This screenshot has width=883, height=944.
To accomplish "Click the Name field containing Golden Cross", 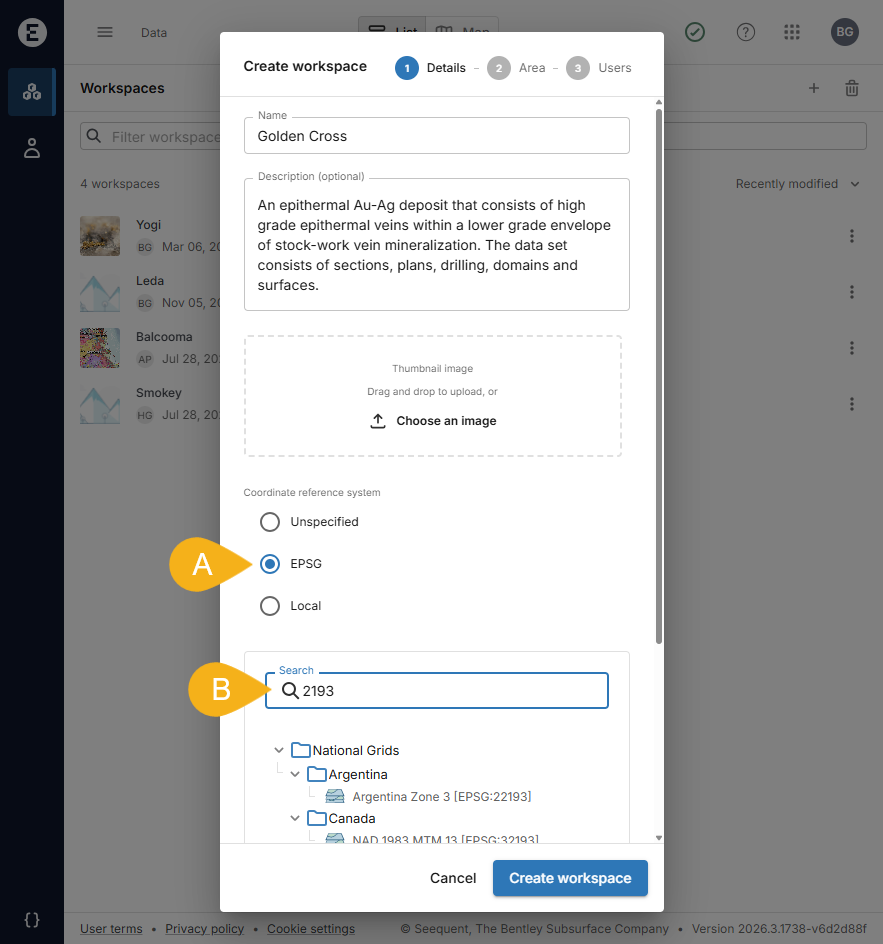I will 436,136.
